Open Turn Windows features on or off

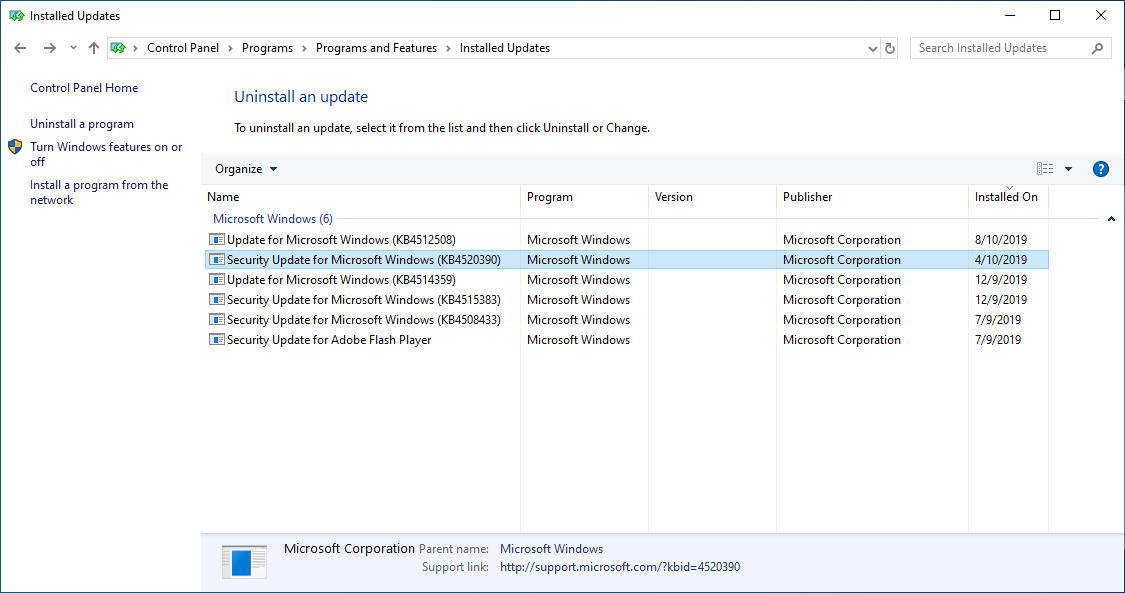coord(106,154)
